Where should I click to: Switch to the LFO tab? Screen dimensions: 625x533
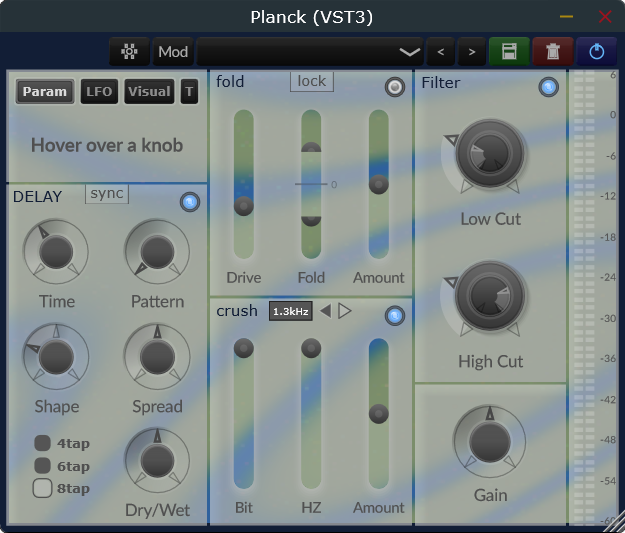[99, 92]
